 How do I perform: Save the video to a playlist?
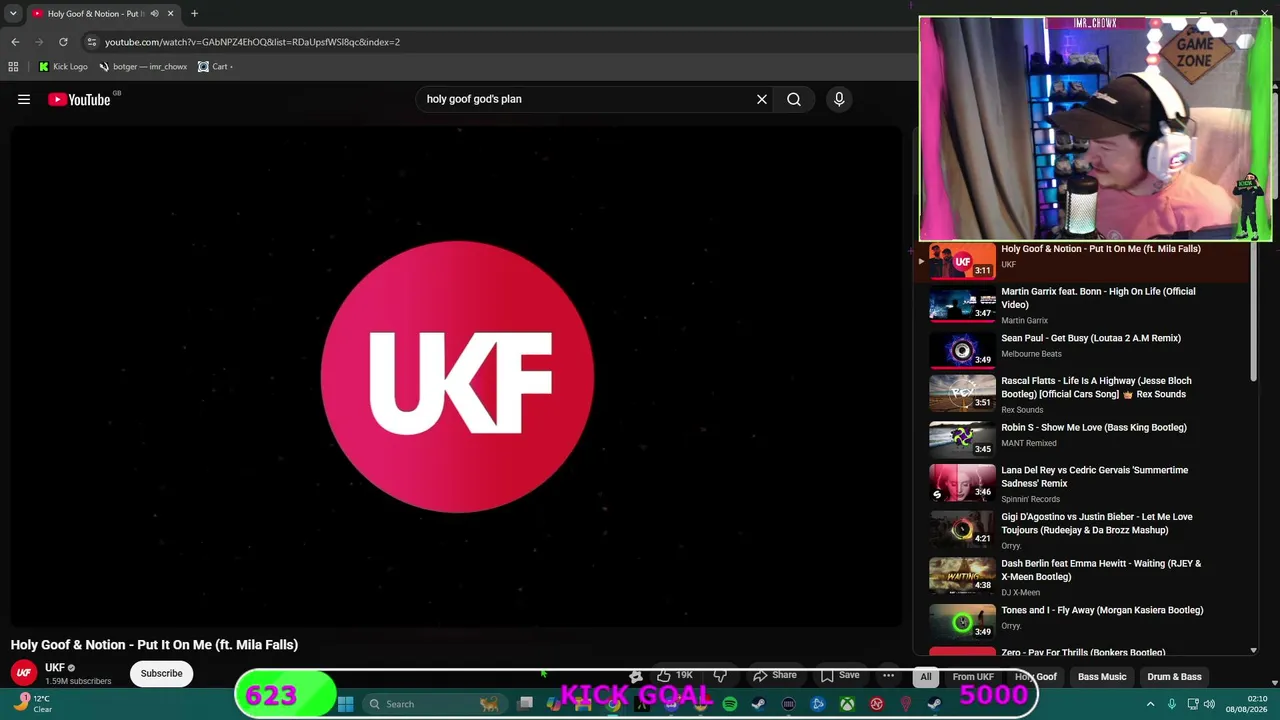pyautogui.click(x=840, y=675)
